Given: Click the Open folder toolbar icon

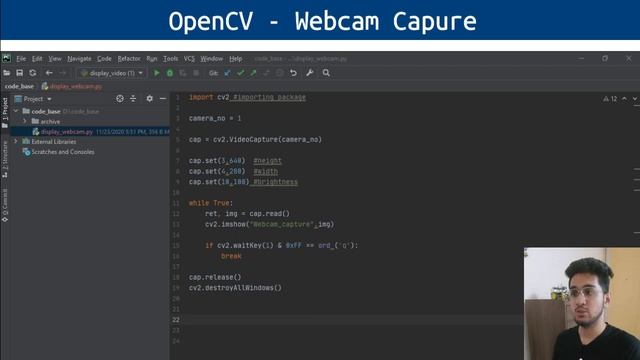Looking at the screenshot, I should 7,73.
